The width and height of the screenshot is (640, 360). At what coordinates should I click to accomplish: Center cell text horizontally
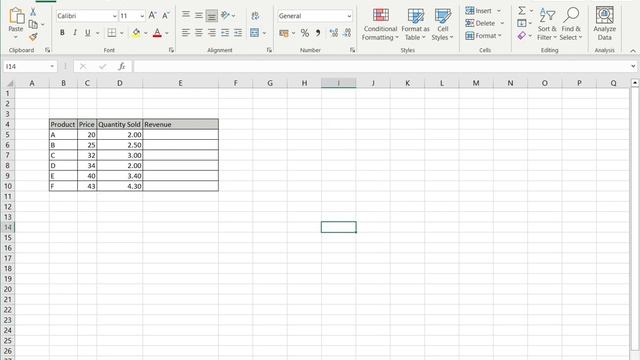pyautogui.click(x=198, y=33)
